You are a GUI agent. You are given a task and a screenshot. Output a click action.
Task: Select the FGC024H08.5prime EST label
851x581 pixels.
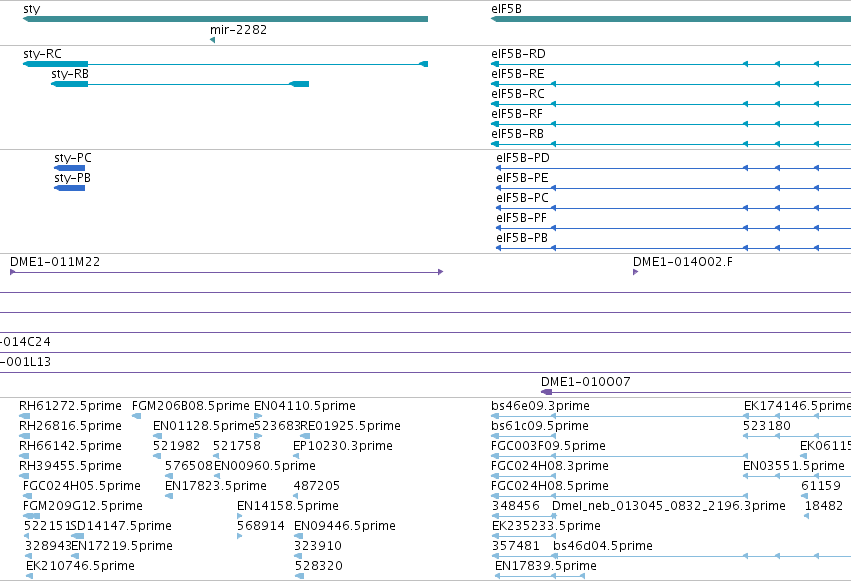point(550,486)
